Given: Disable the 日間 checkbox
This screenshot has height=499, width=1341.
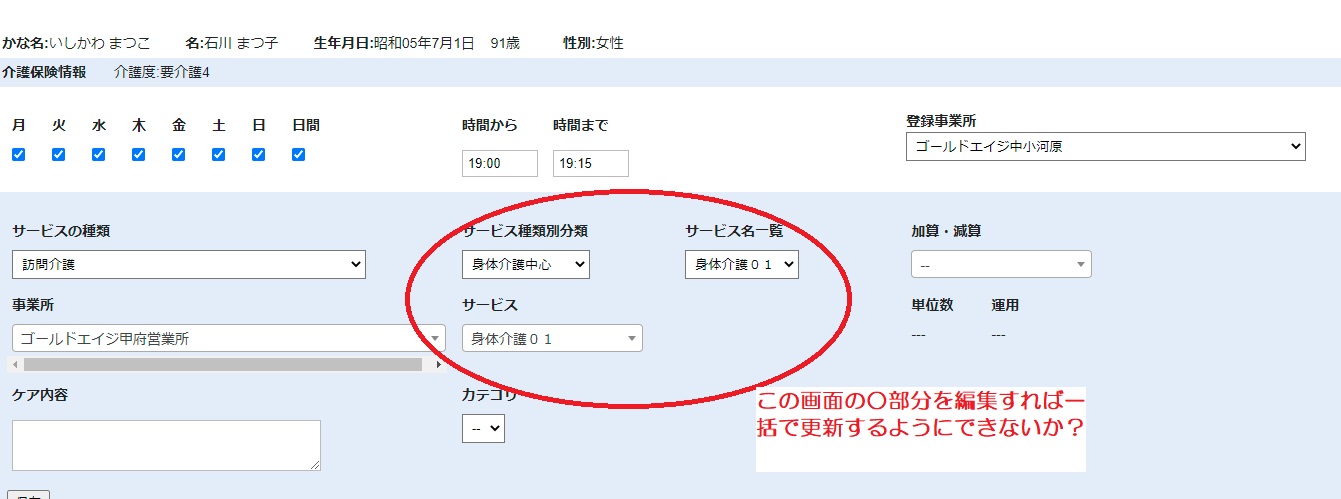Looking at the screenshot, I should [298, 155].
